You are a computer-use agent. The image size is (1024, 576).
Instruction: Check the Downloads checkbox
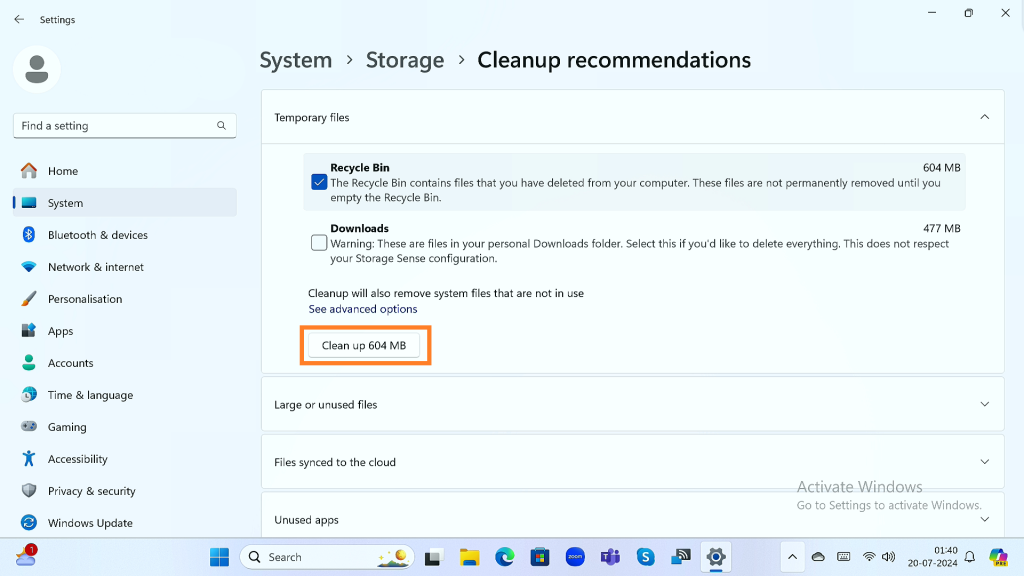pos(319,242)
